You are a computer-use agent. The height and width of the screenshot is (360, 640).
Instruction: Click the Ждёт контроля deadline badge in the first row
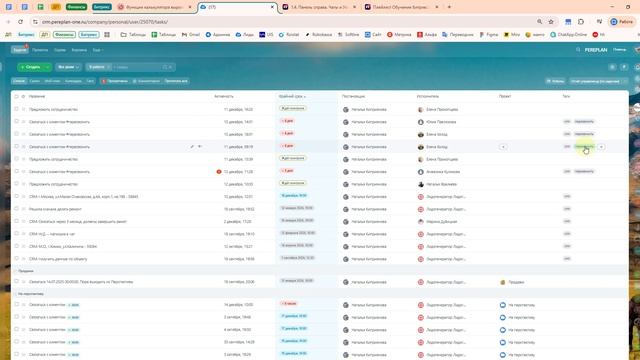(x=293, y=109)
